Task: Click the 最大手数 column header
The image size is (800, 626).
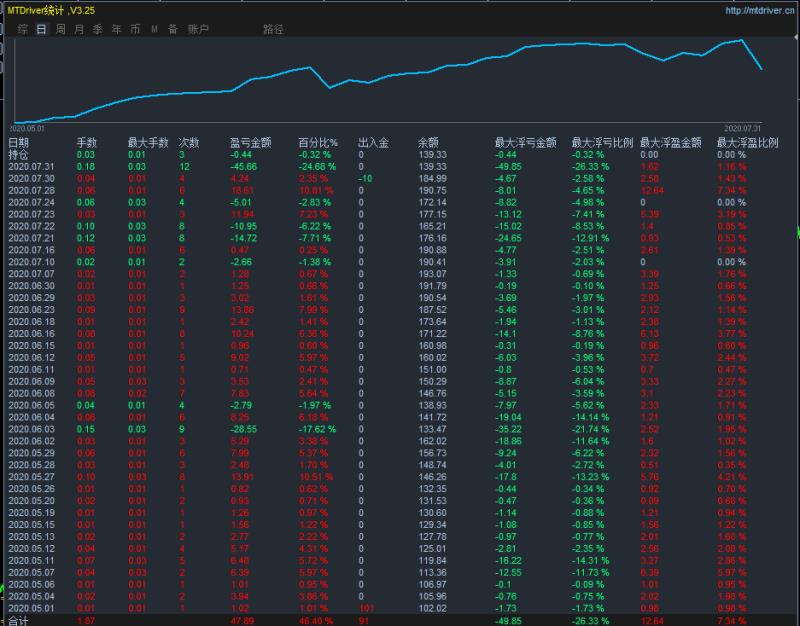Action: point(147,142)
